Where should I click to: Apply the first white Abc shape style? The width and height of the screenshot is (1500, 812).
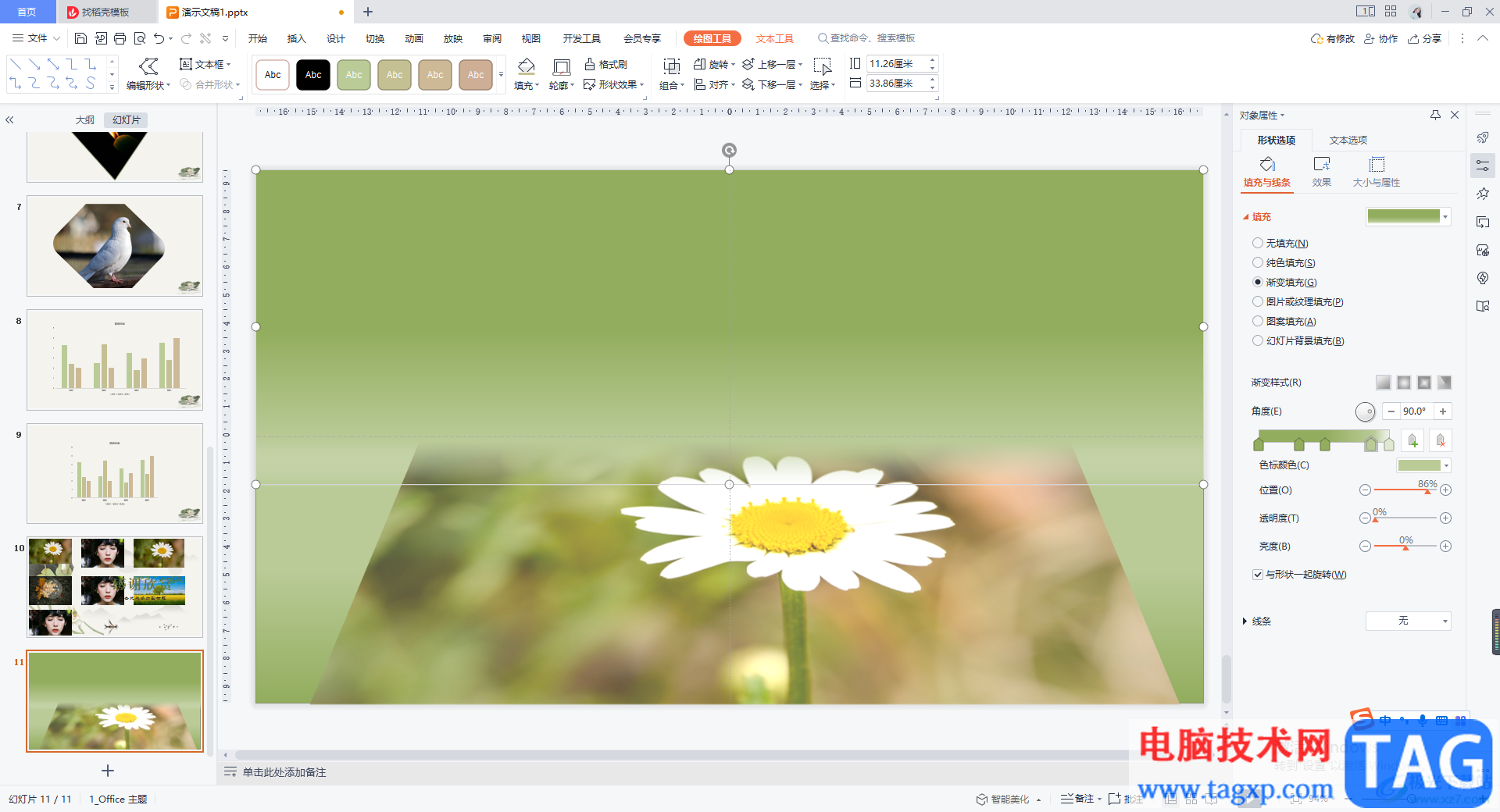273,75
